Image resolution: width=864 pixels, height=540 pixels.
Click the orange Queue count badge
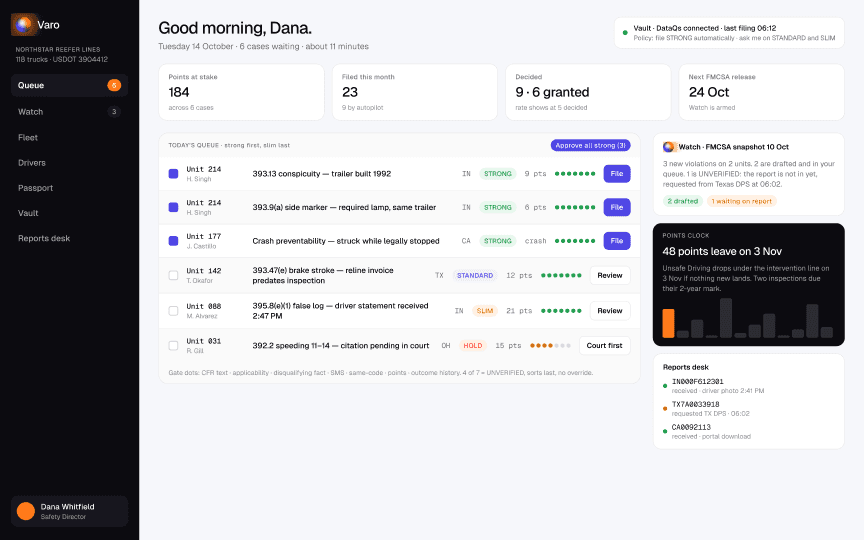click(114, 85)
